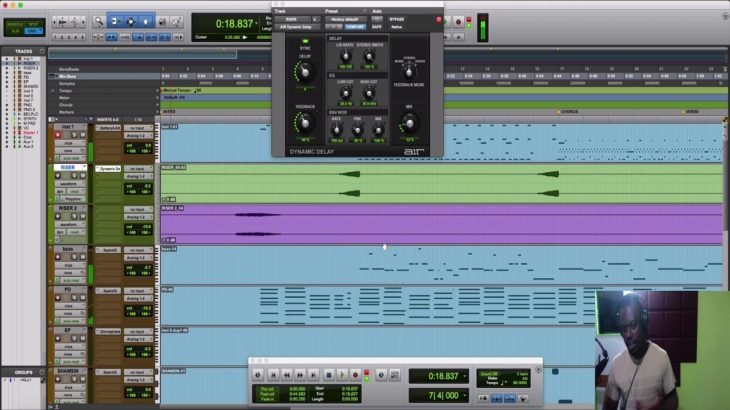Click the High Cut EQ knob
This screenshot has height=410, width=730.
[369, 93]
